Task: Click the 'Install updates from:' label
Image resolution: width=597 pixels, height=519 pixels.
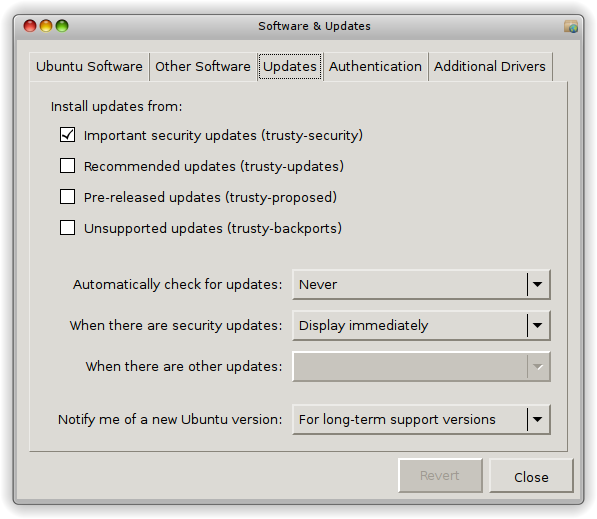Action: (117, 107)
